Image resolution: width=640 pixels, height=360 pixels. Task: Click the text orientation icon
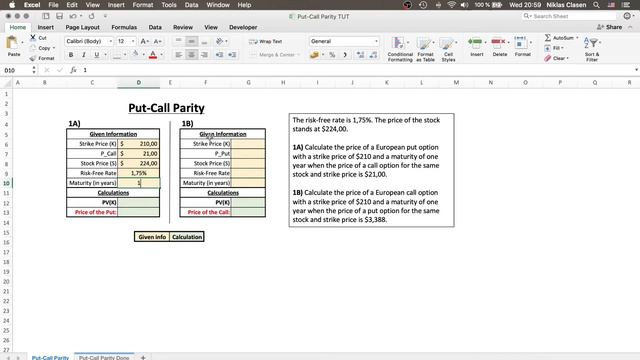pyautogui.click(x=220, y=41)
